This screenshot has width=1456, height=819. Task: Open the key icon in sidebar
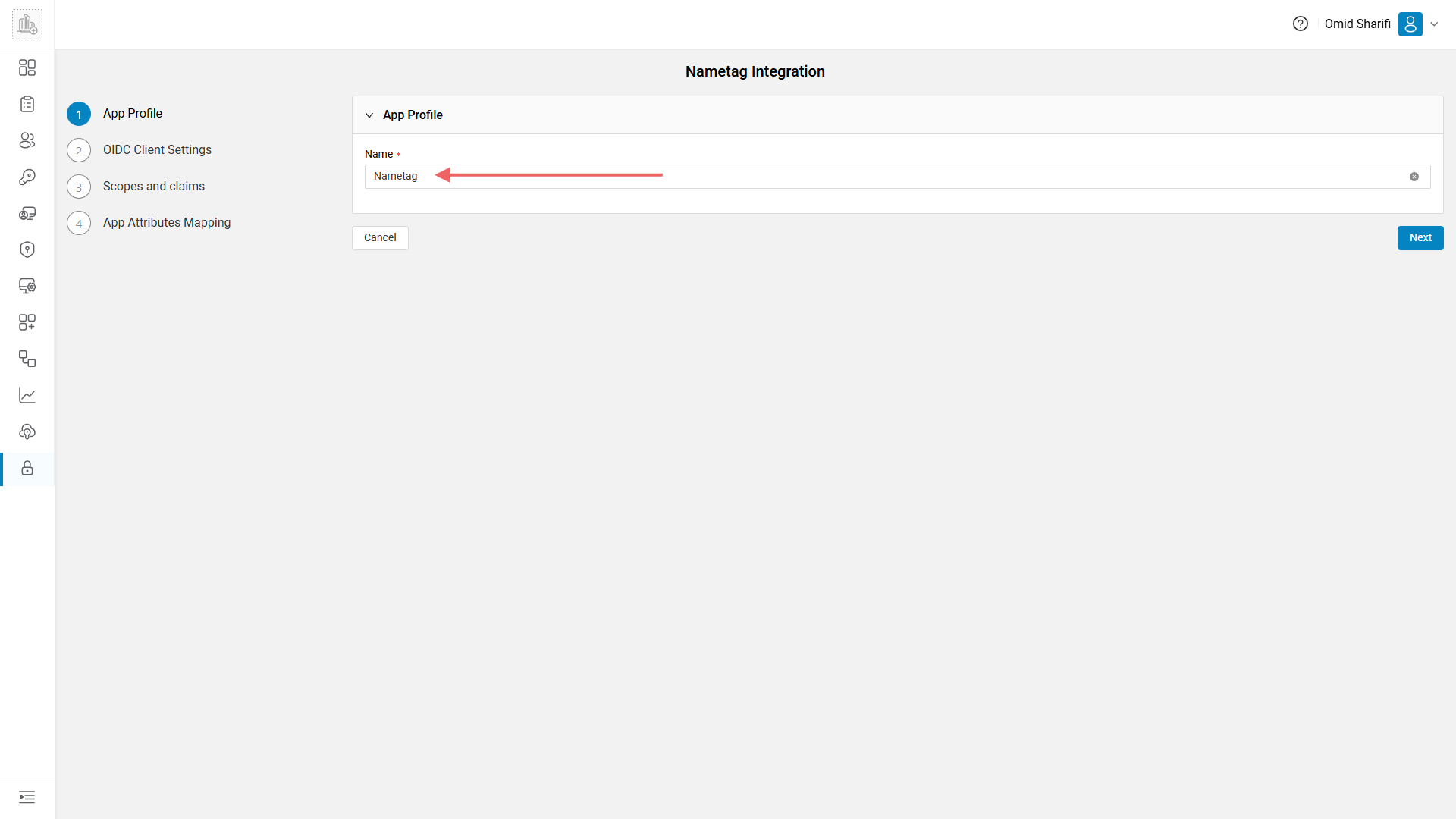coord(27,177)
